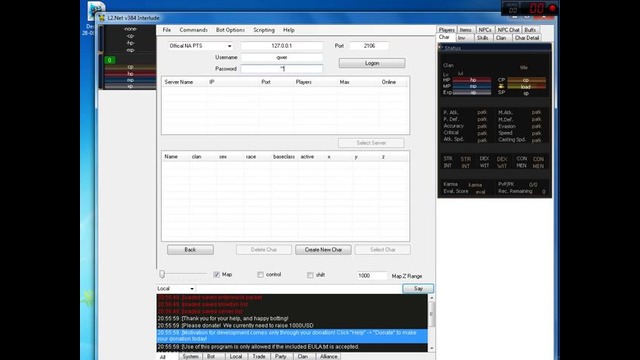
Task: Click the Name column header in character list
Action: point(176,157)
